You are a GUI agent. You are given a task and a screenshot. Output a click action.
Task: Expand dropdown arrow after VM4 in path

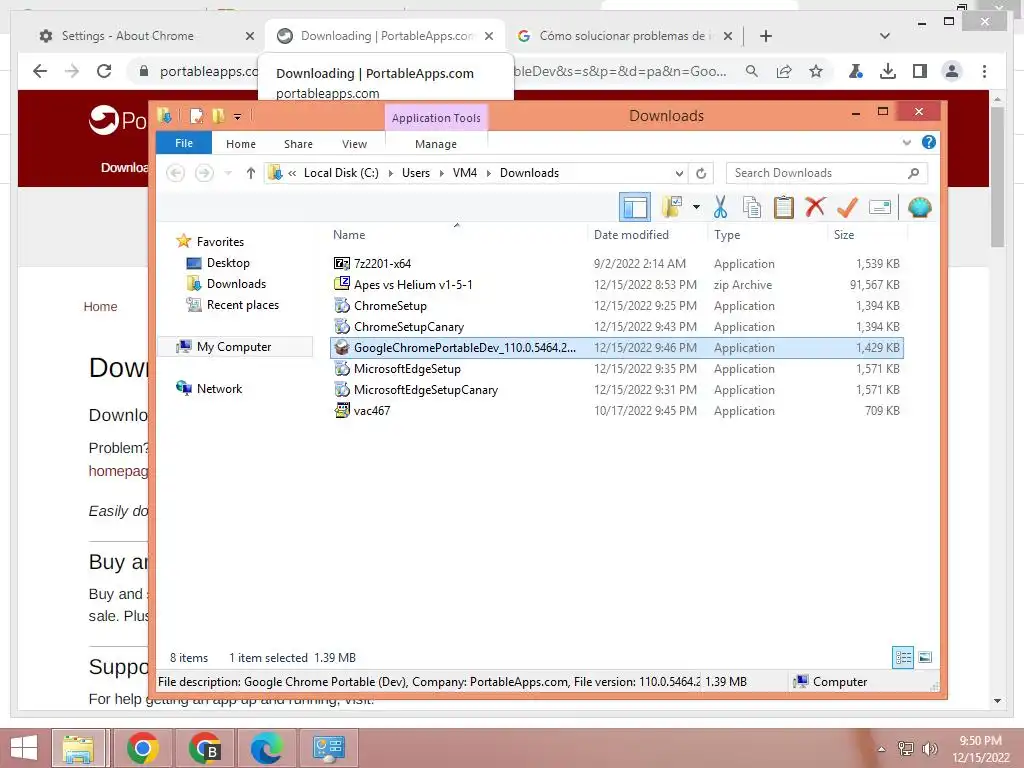pyautogui.click(x=488, y=173)
